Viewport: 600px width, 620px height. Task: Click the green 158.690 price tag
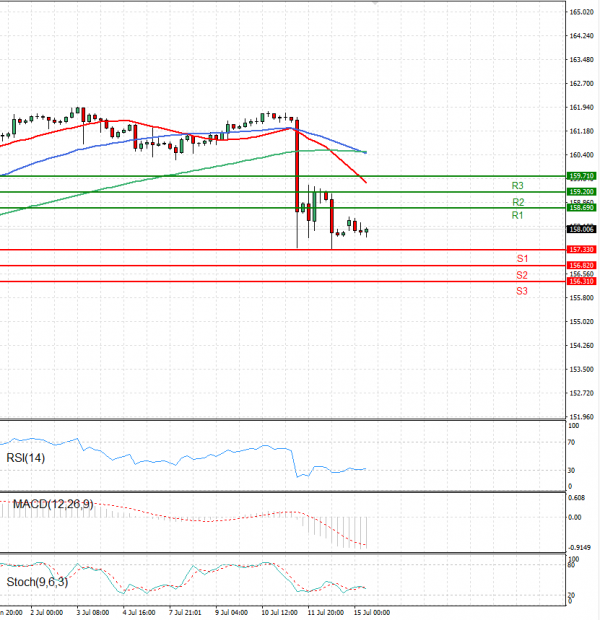[581, 208]
